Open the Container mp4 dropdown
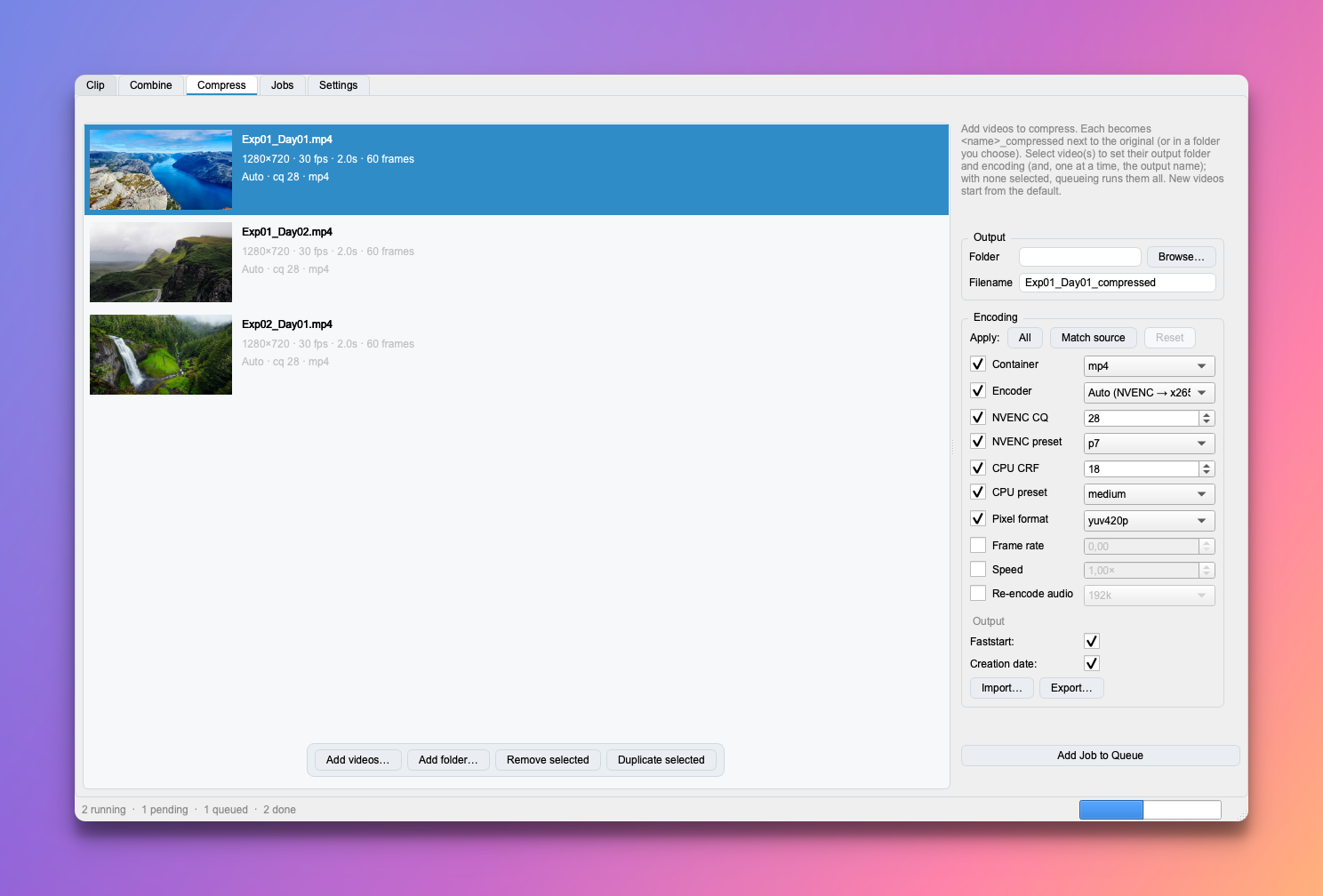 (x=1149, y=366)
